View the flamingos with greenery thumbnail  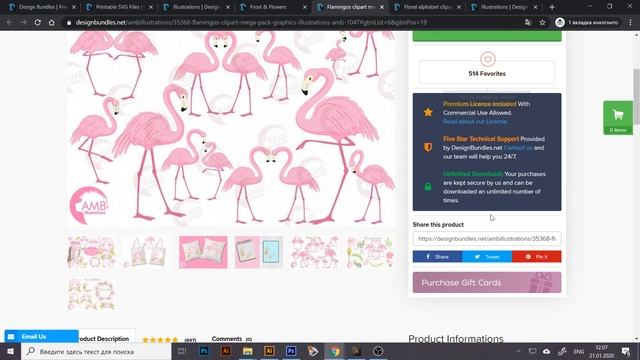click(370, 252)
